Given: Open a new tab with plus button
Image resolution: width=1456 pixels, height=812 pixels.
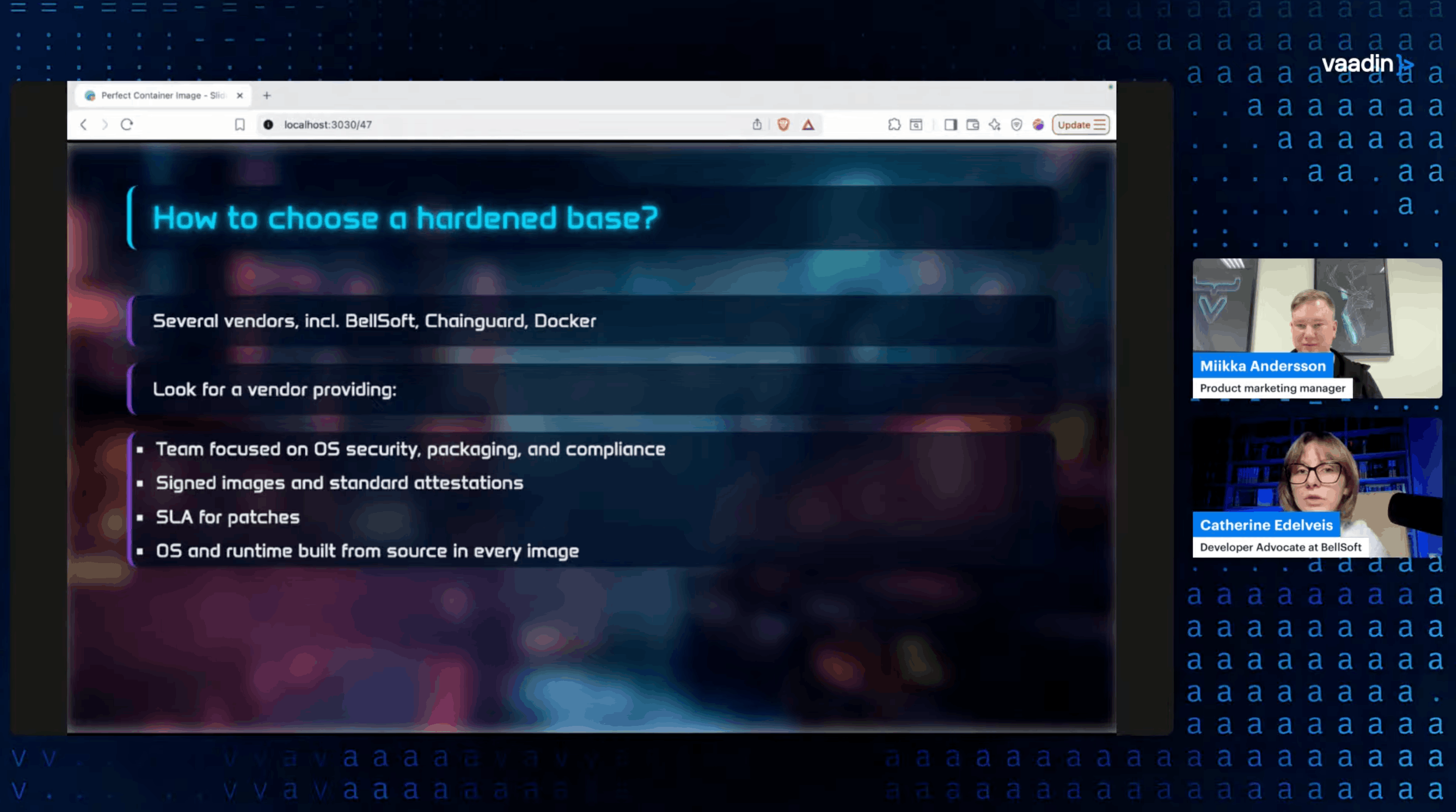Looking at the screenshot, I should click(267, 96).
